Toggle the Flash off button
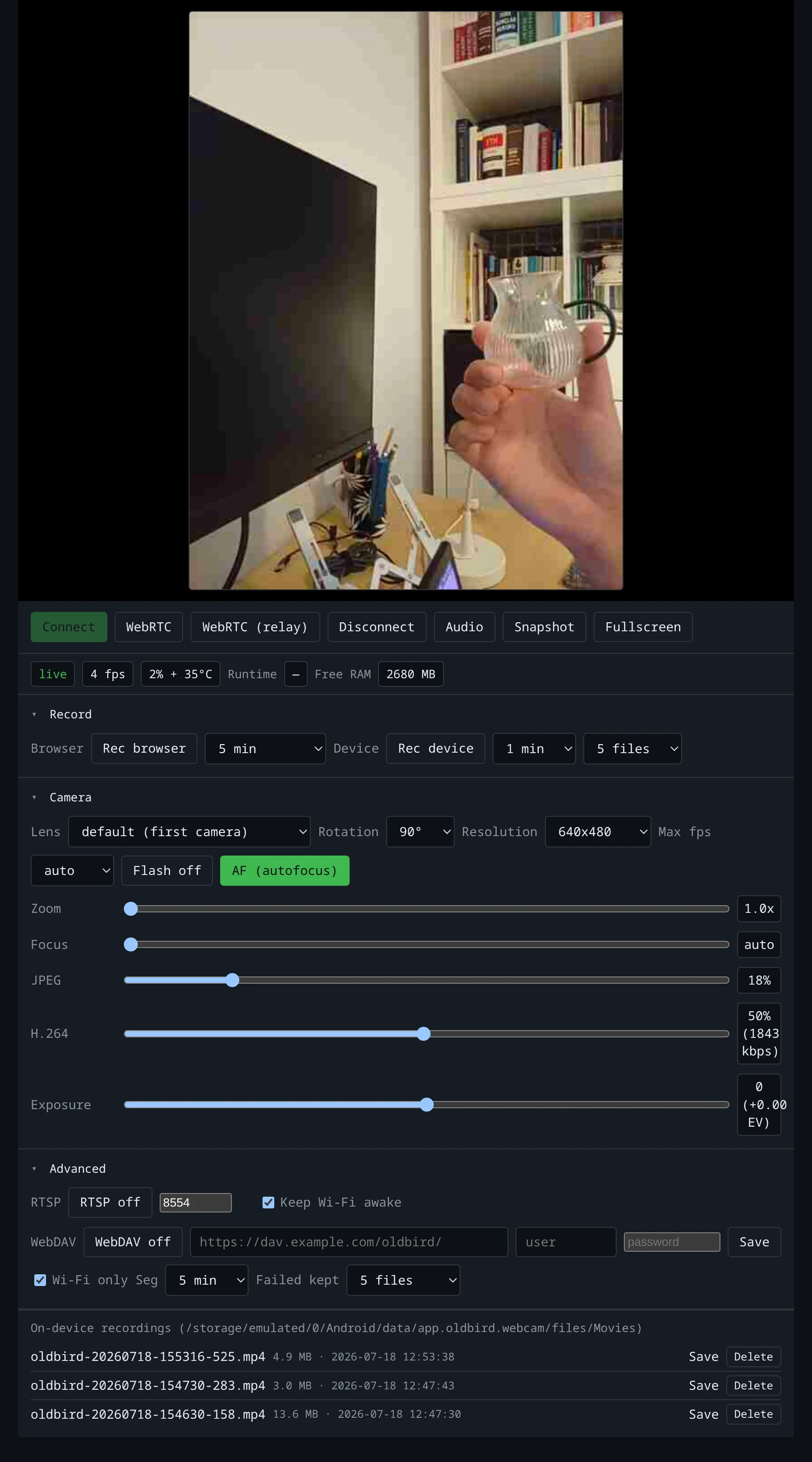This screenshot has width=812, height=1462. pyautogui.click(x=167, y=870)
